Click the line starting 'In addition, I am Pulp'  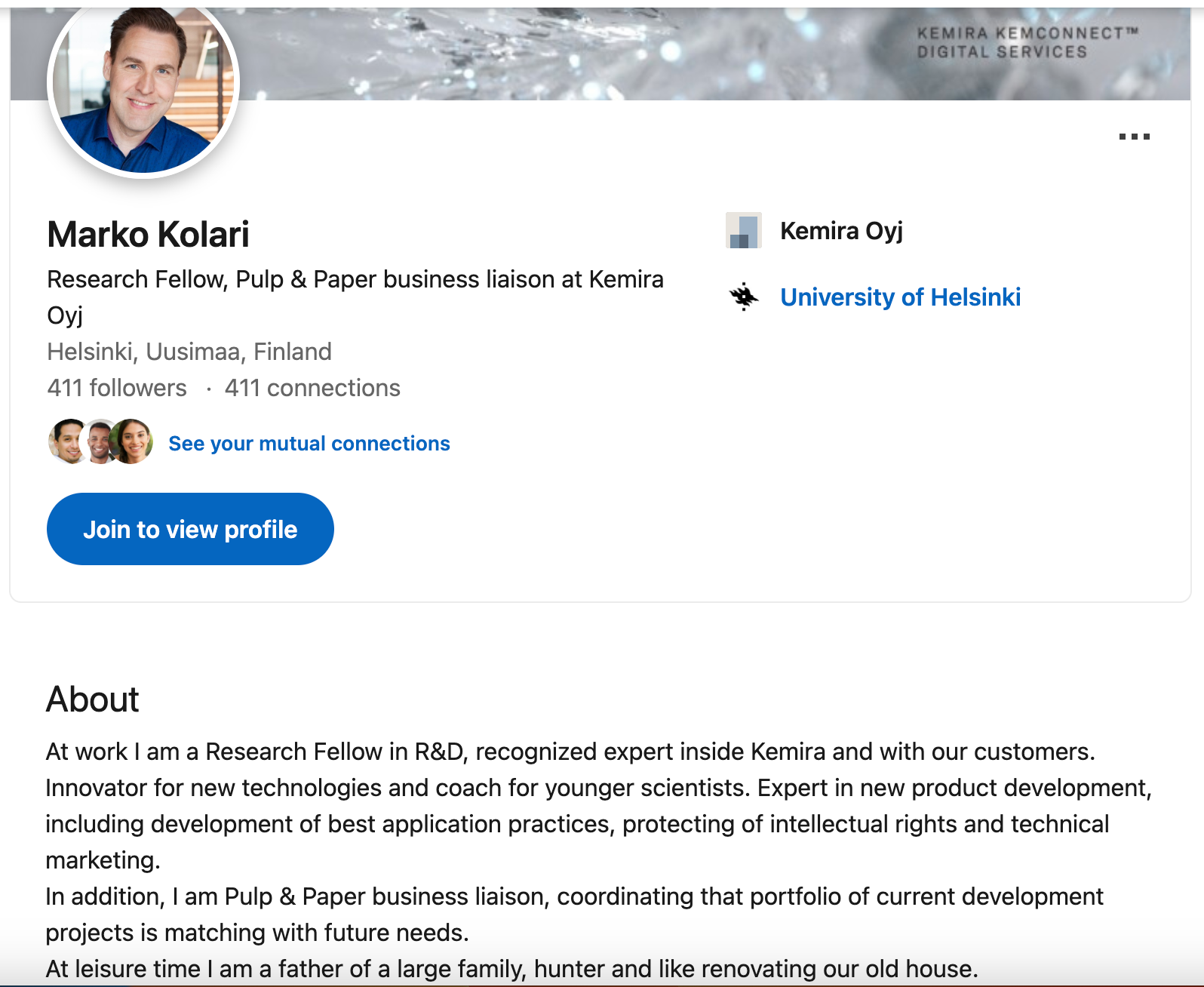(x=574, y=896)
